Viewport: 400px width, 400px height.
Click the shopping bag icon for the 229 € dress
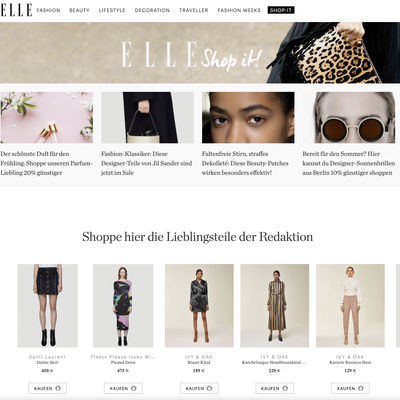[285, 388]
